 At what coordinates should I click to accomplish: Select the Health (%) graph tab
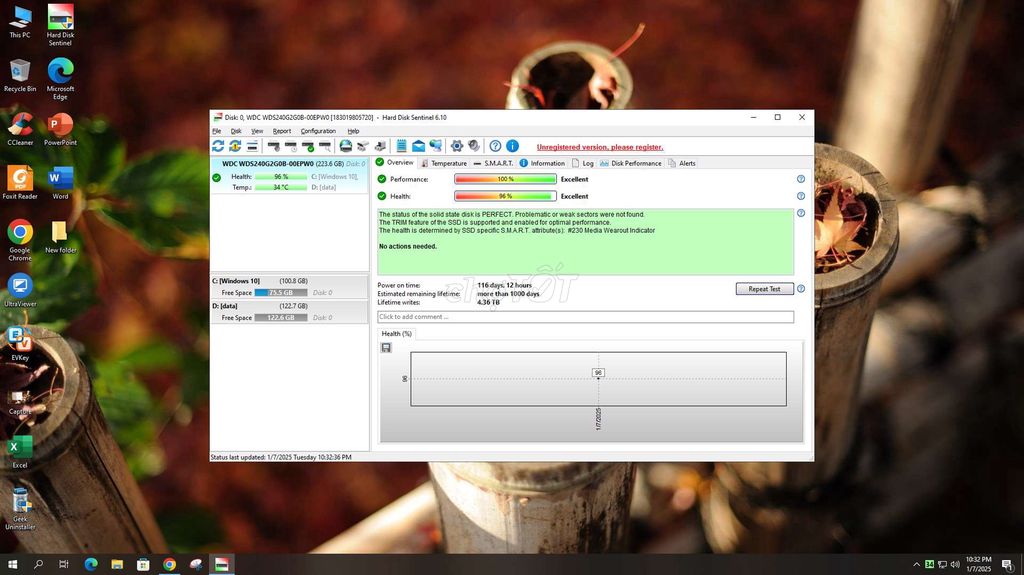click(396, 333)
